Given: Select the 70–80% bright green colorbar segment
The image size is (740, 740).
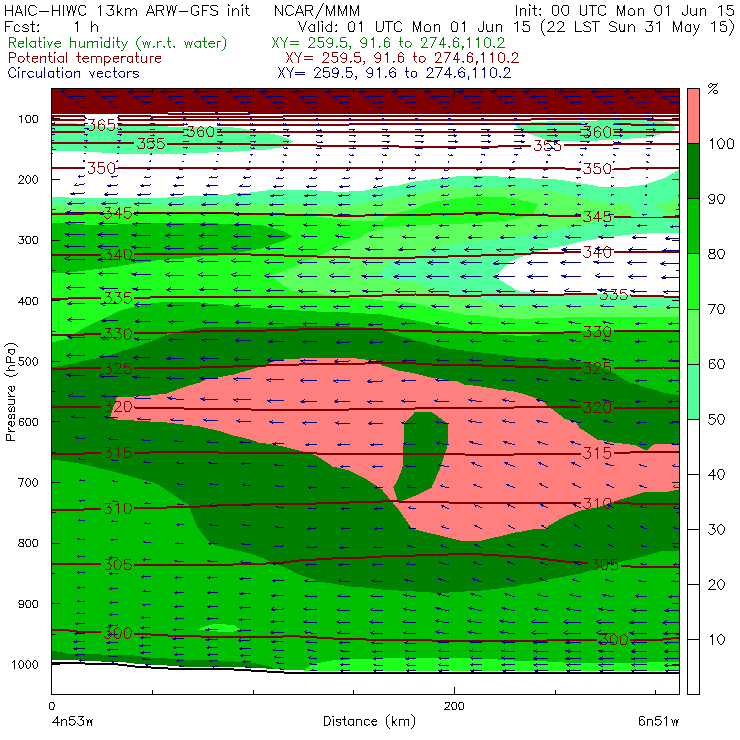Looking at the screenshot, I should [x=693, y=281].
